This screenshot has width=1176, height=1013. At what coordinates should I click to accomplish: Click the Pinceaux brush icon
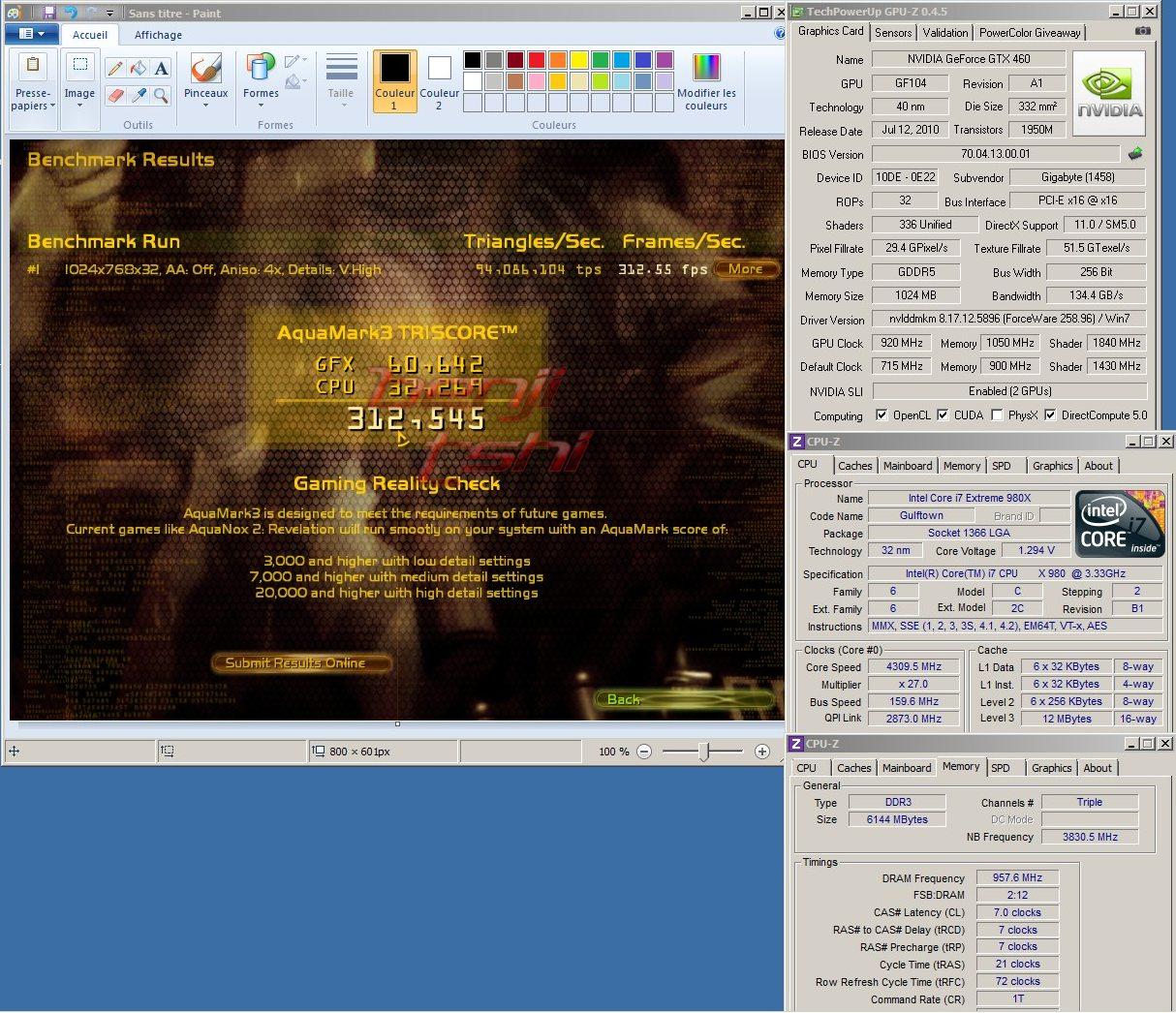coord(205,68)
